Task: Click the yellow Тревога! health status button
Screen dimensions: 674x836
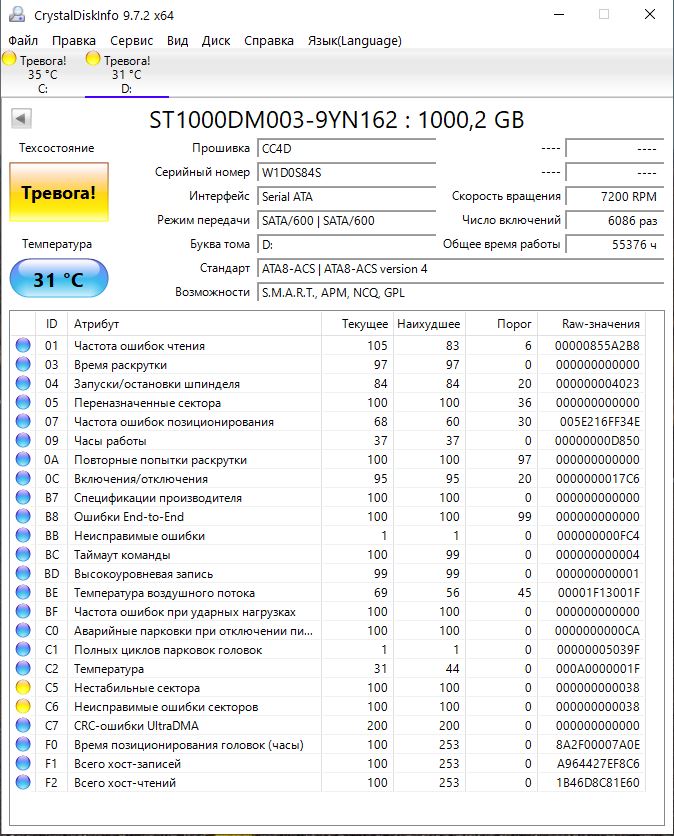Action: (x=59, y=192)
